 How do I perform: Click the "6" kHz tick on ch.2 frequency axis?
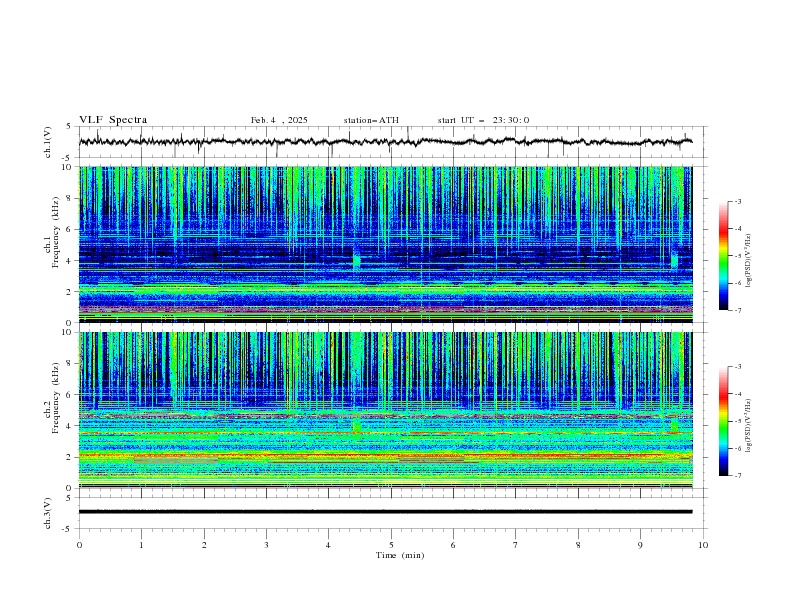pos(70,395)
